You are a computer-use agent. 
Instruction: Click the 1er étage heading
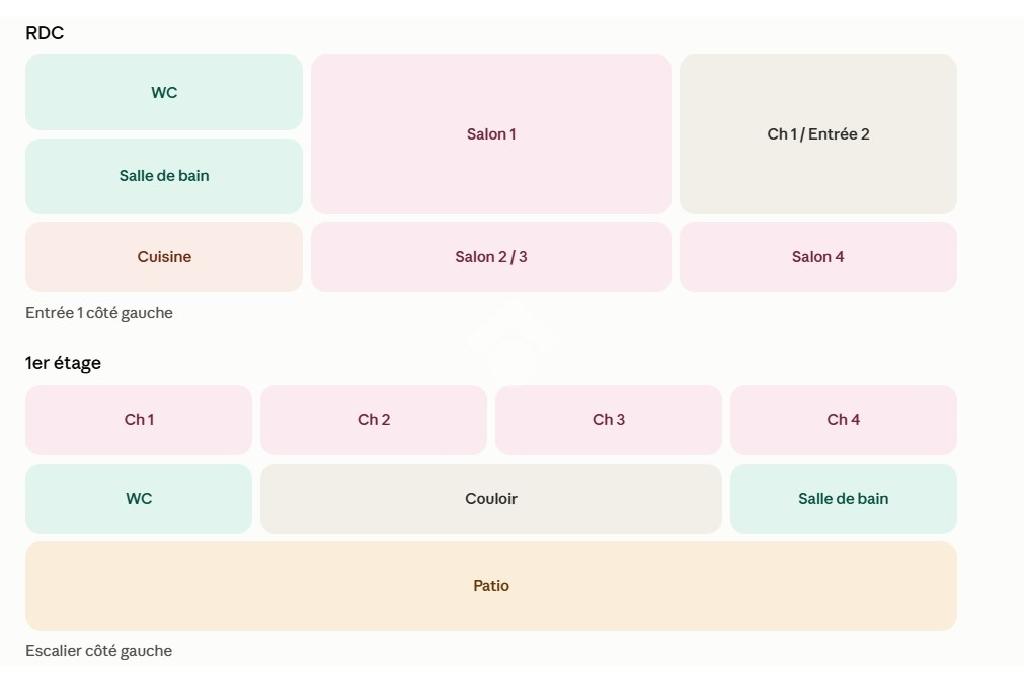coord(63,363)
